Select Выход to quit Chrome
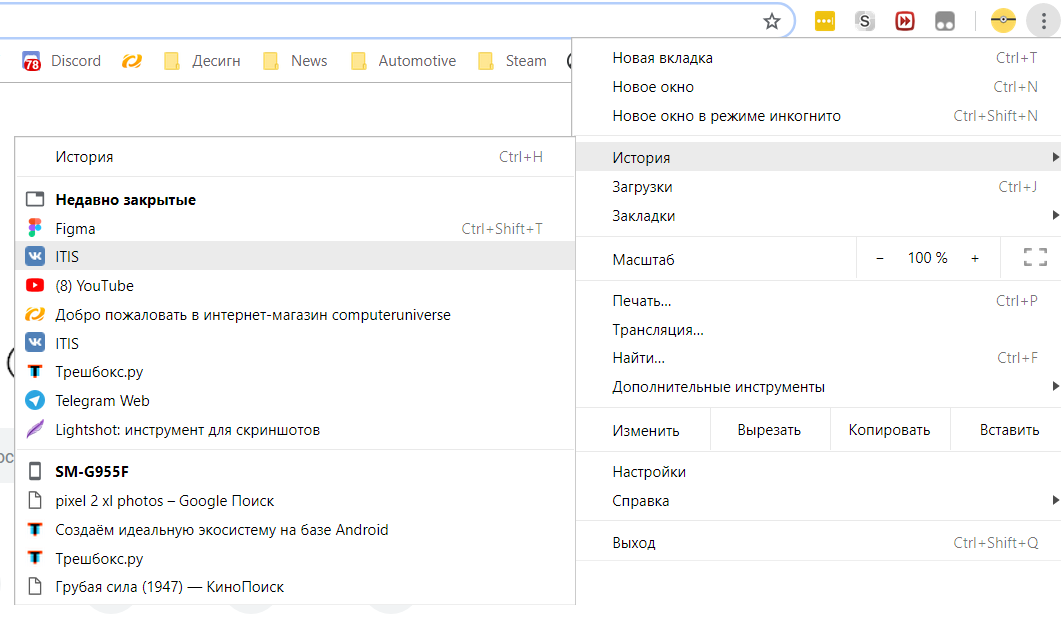1061x619 pixels. point(818,543)
